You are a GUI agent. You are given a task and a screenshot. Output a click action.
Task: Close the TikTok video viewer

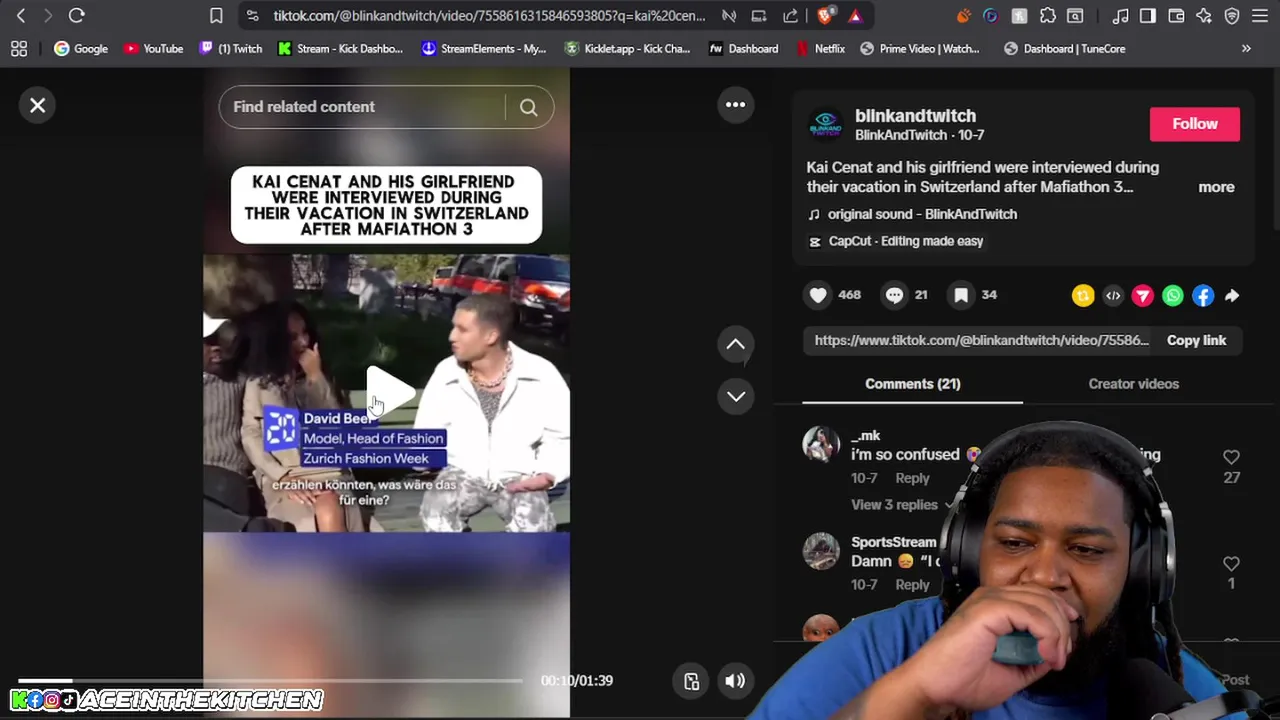pyautogui.click(x=38, y=105)
